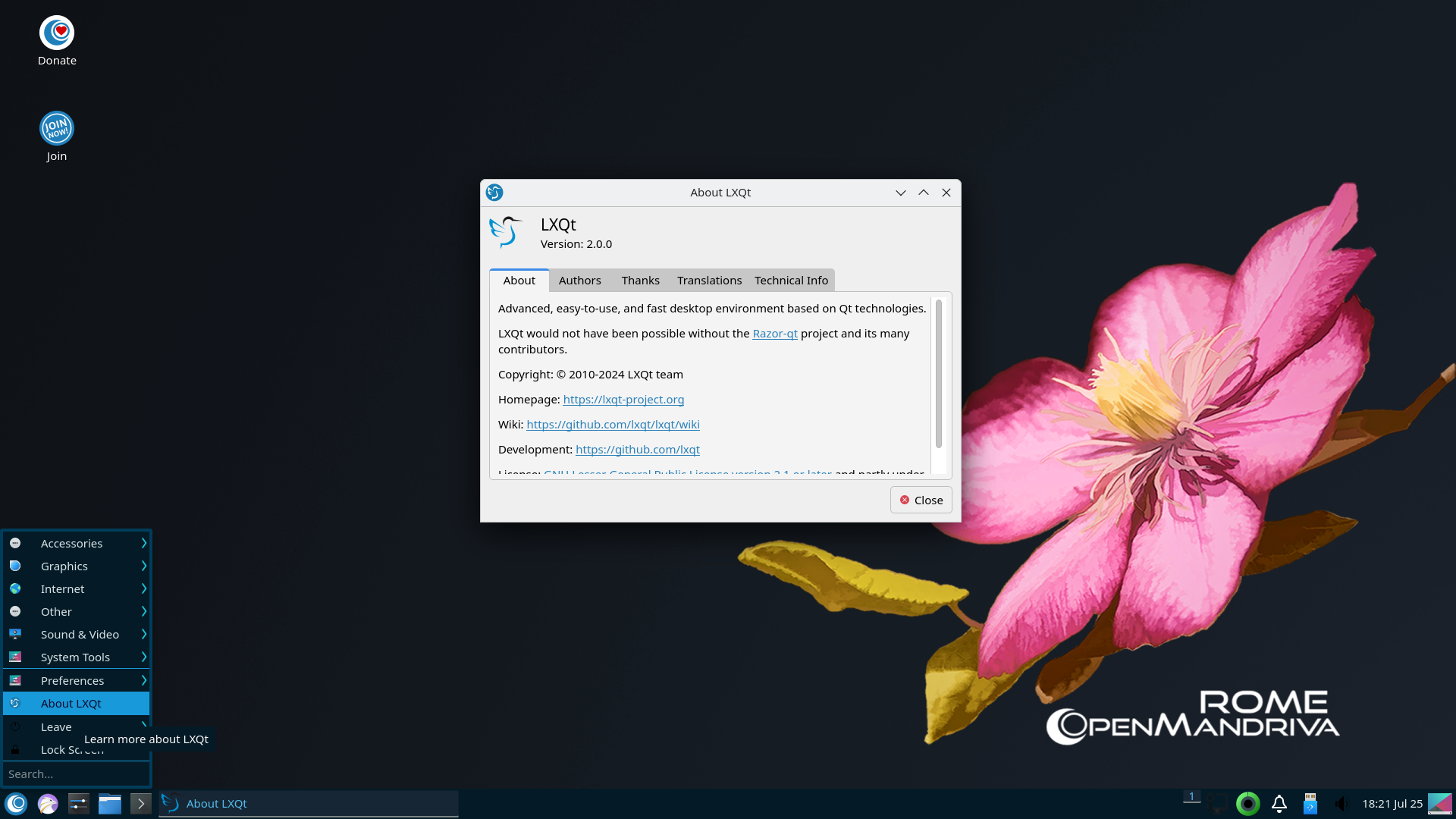Switch to the Technical Info tab

[792, 281]
